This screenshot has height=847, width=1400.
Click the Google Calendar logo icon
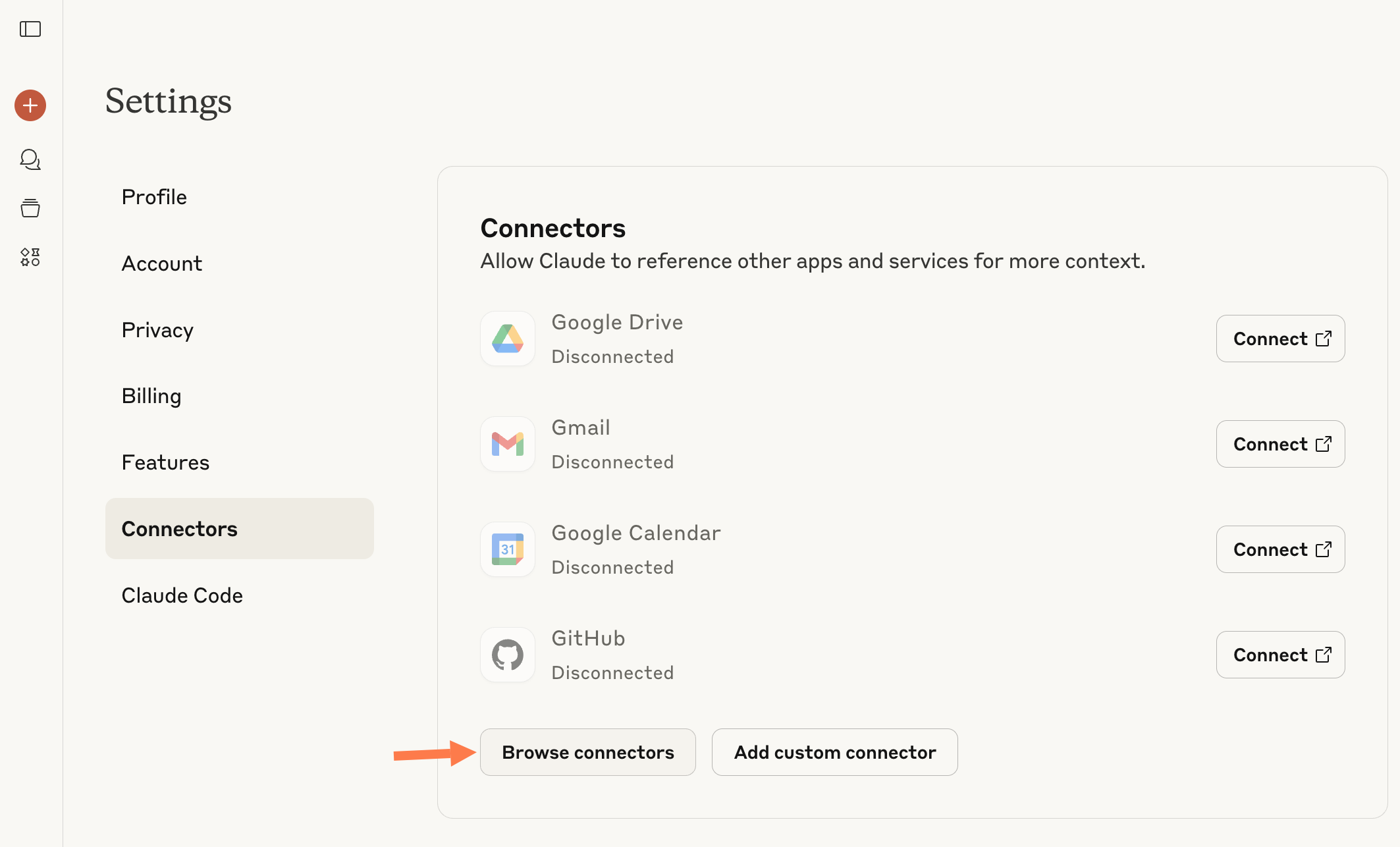[507, 549]
